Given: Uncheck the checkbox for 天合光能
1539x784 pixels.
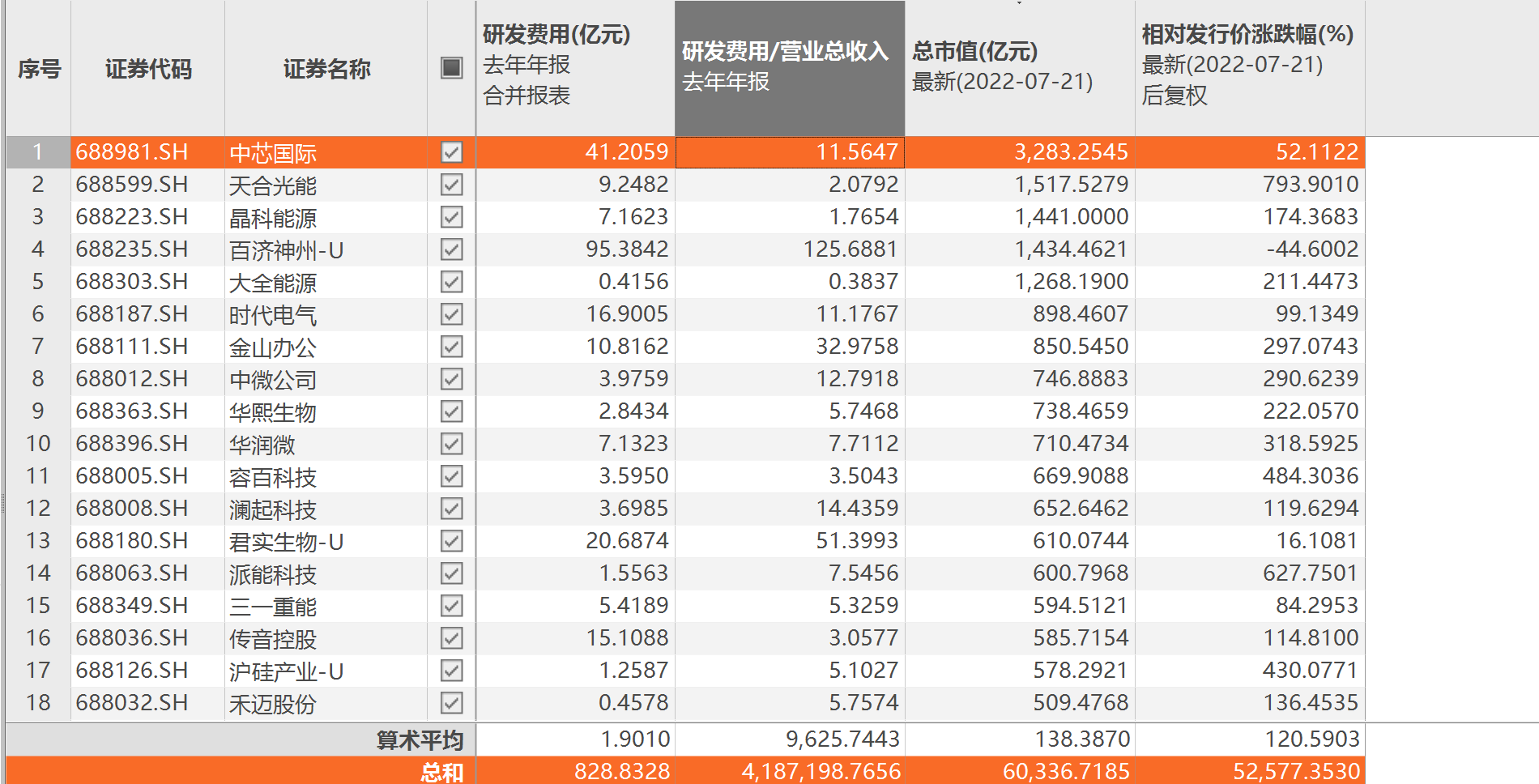Looking at the screenshot, I should click(451, 185).
